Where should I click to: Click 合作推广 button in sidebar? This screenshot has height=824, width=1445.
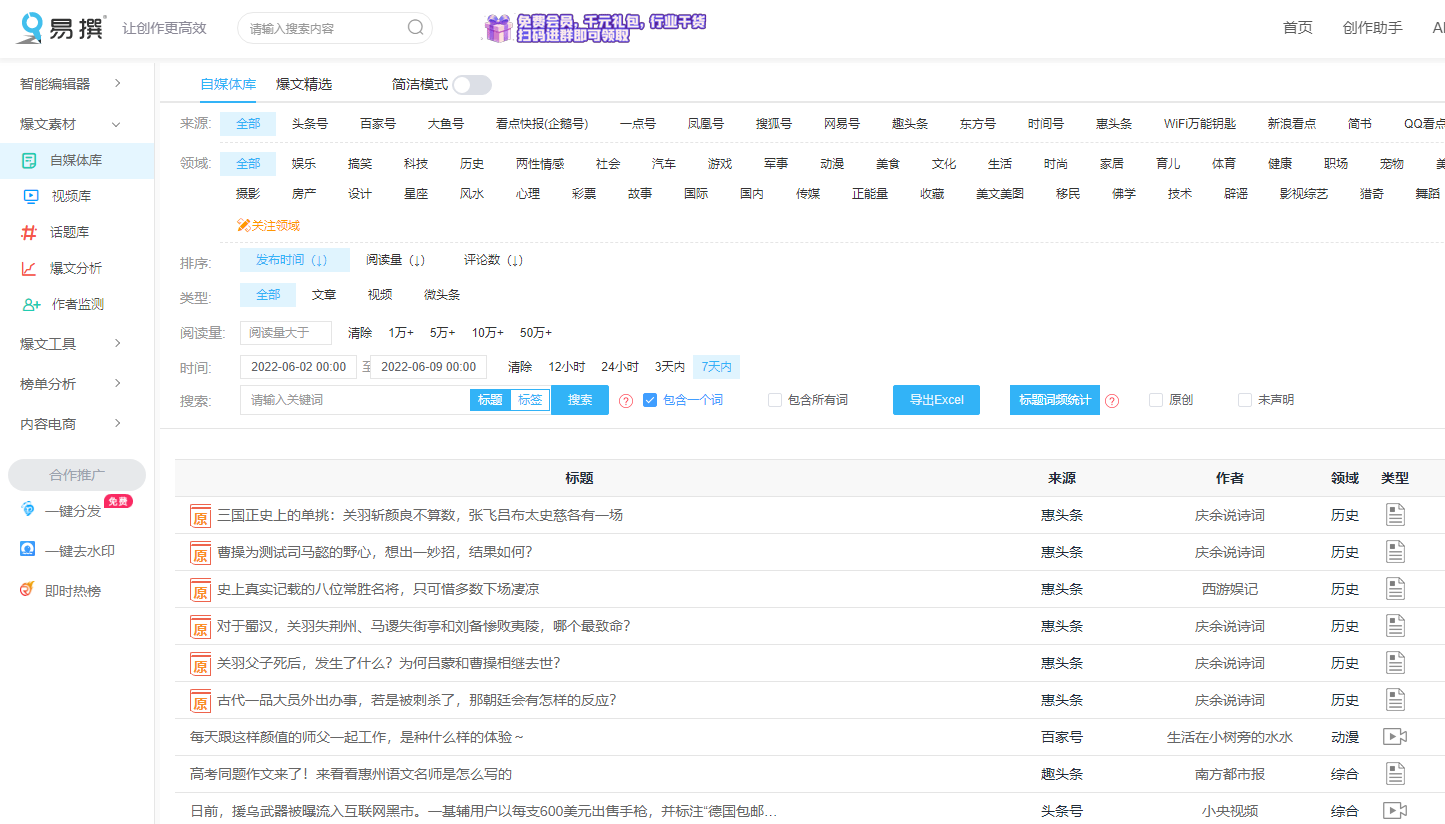pyautogui.click(x=77, y=475)
